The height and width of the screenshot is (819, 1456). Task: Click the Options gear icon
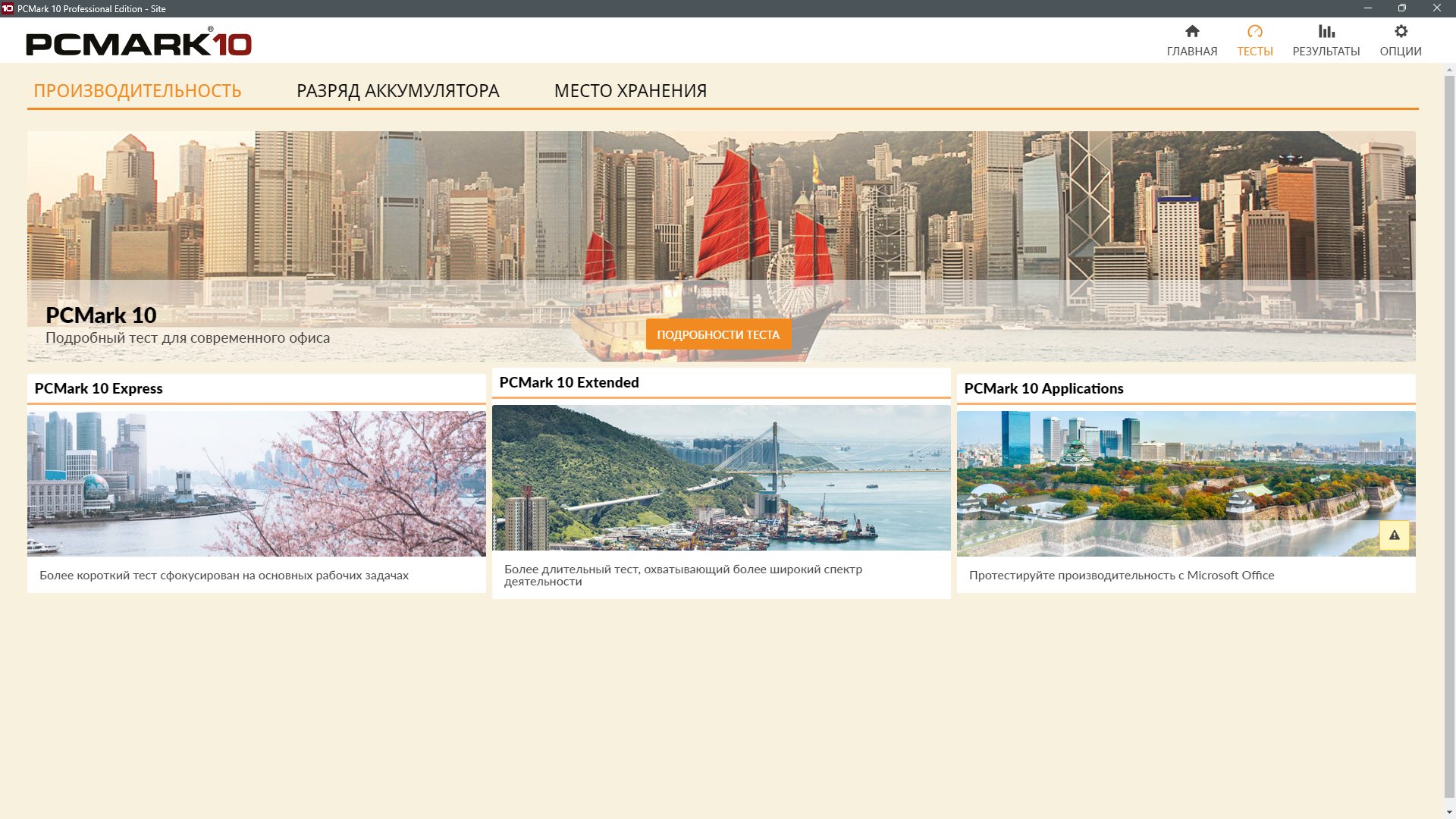[1401, 31]
